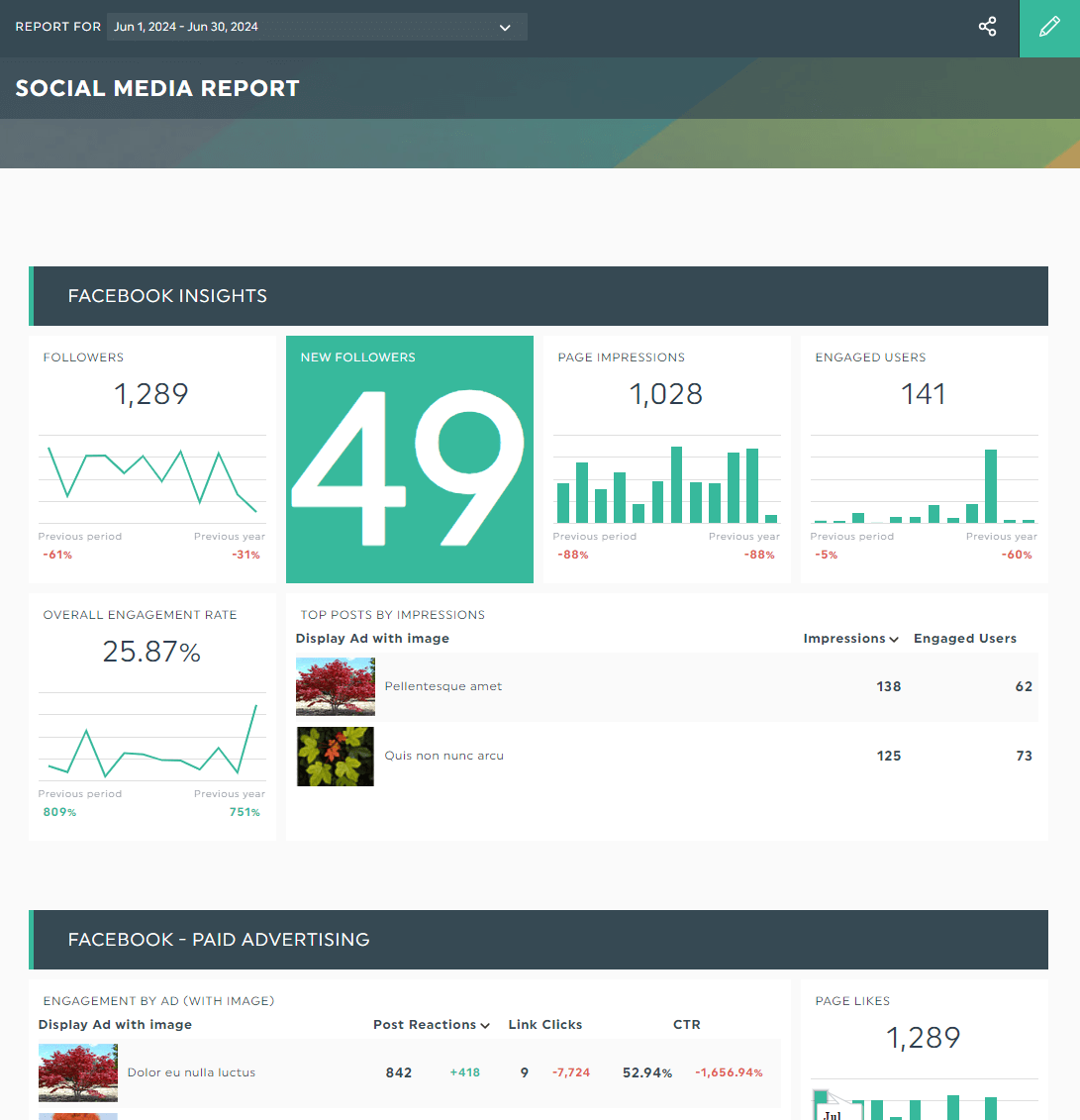Open Dolor eu nulla luctus ad thumbnail
Image resolution: width=1080 pixels, height=1120 pixels.
tap(78, 1072)
